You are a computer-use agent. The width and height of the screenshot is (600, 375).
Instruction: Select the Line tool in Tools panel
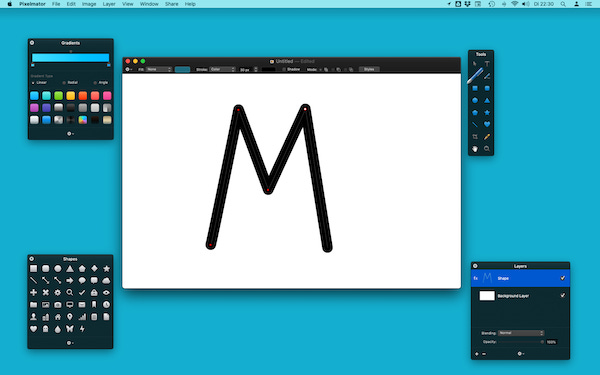pyautogui.click(x=475, y=124)
